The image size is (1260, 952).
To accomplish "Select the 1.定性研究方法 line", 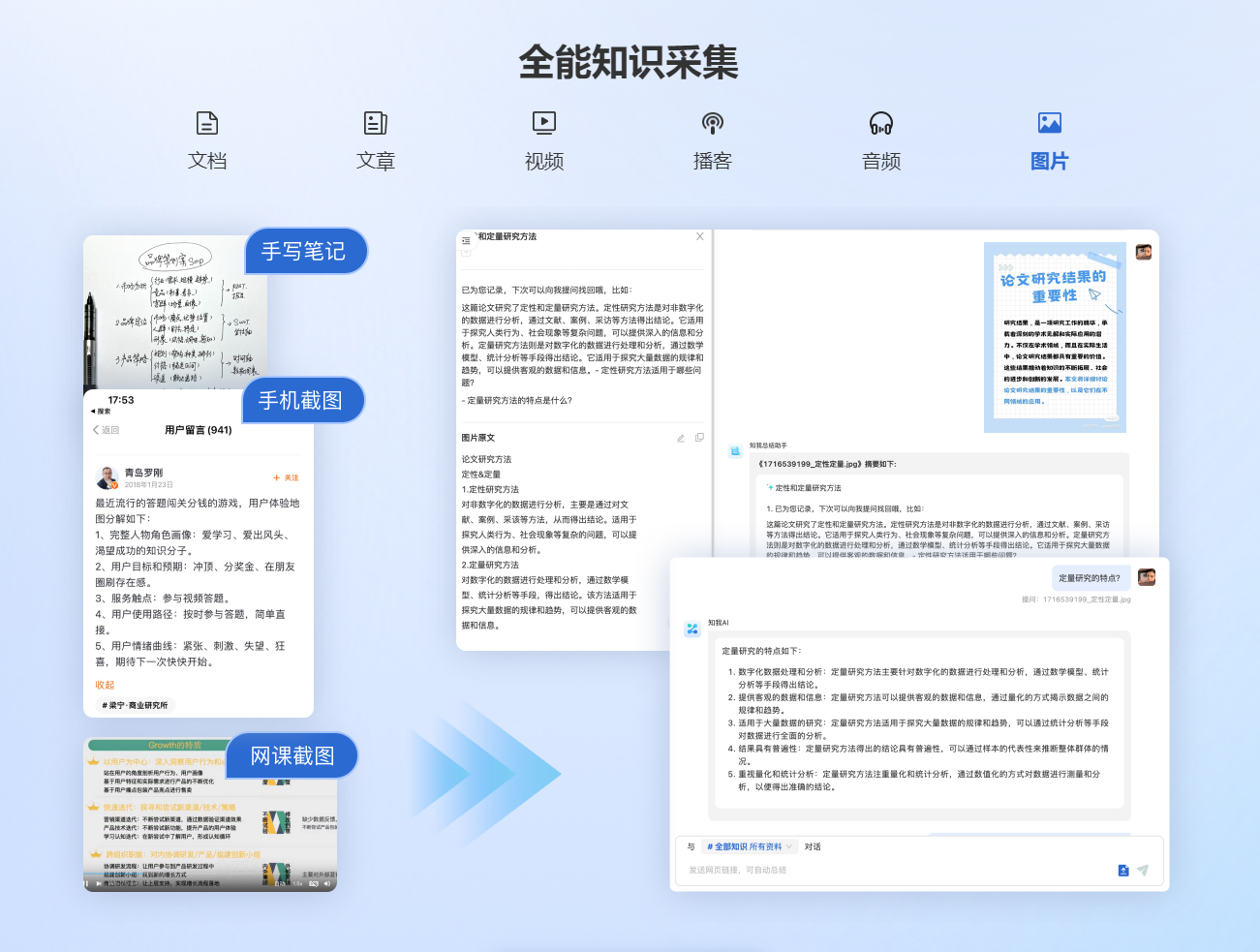I will pyautogui.click(x=490, y=489).
